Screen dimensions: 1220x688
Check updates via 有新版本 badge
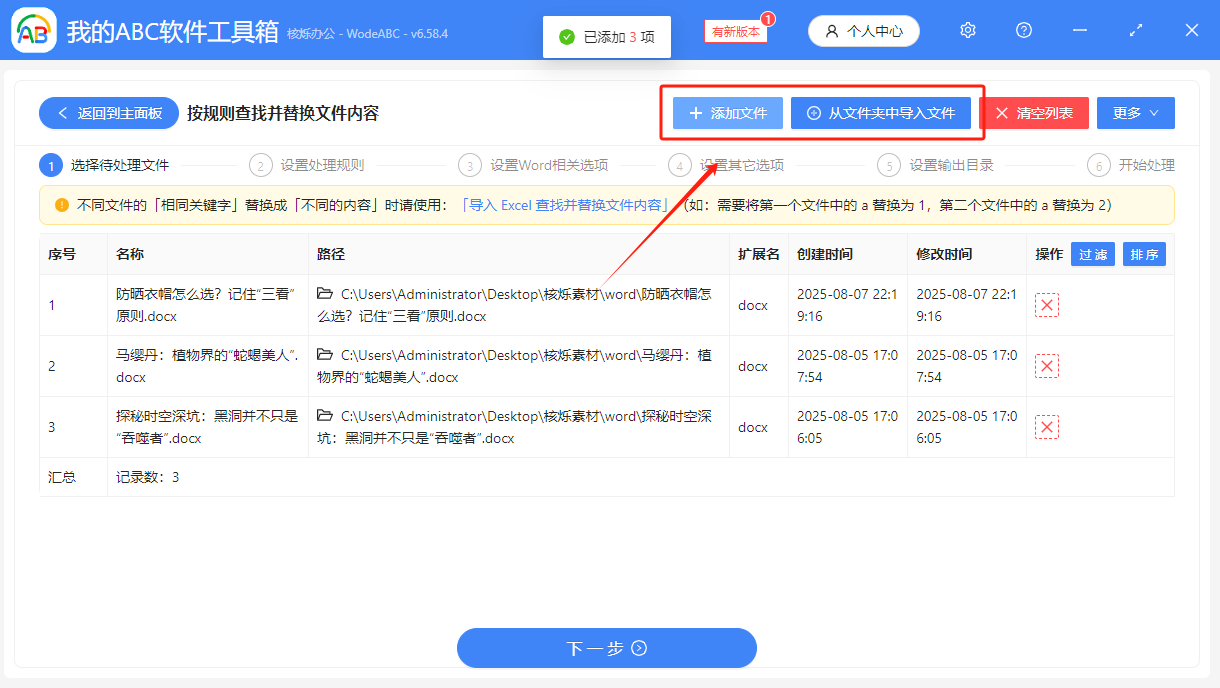tap(736, 30)
